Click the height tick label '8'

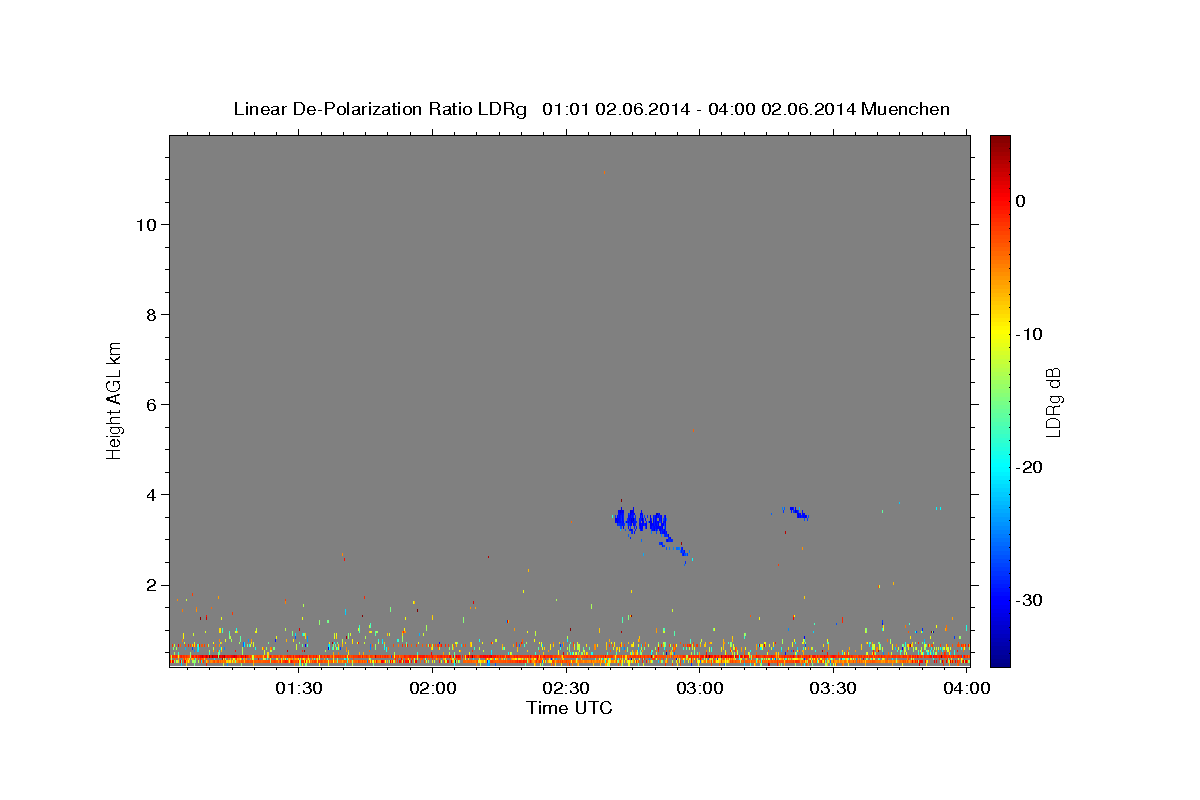pos(149,314)
